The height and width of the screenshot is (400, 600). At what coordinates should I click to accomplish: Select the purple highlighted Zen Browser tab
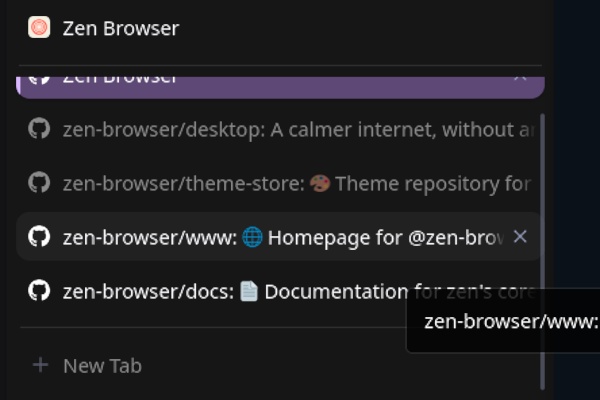[280, 87]
